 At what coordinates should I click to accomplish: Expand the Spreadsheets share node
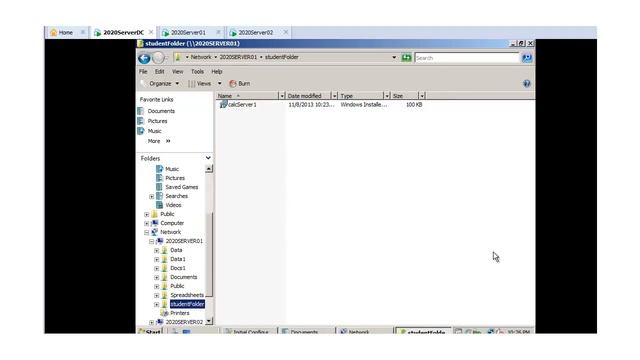point(156,295)
